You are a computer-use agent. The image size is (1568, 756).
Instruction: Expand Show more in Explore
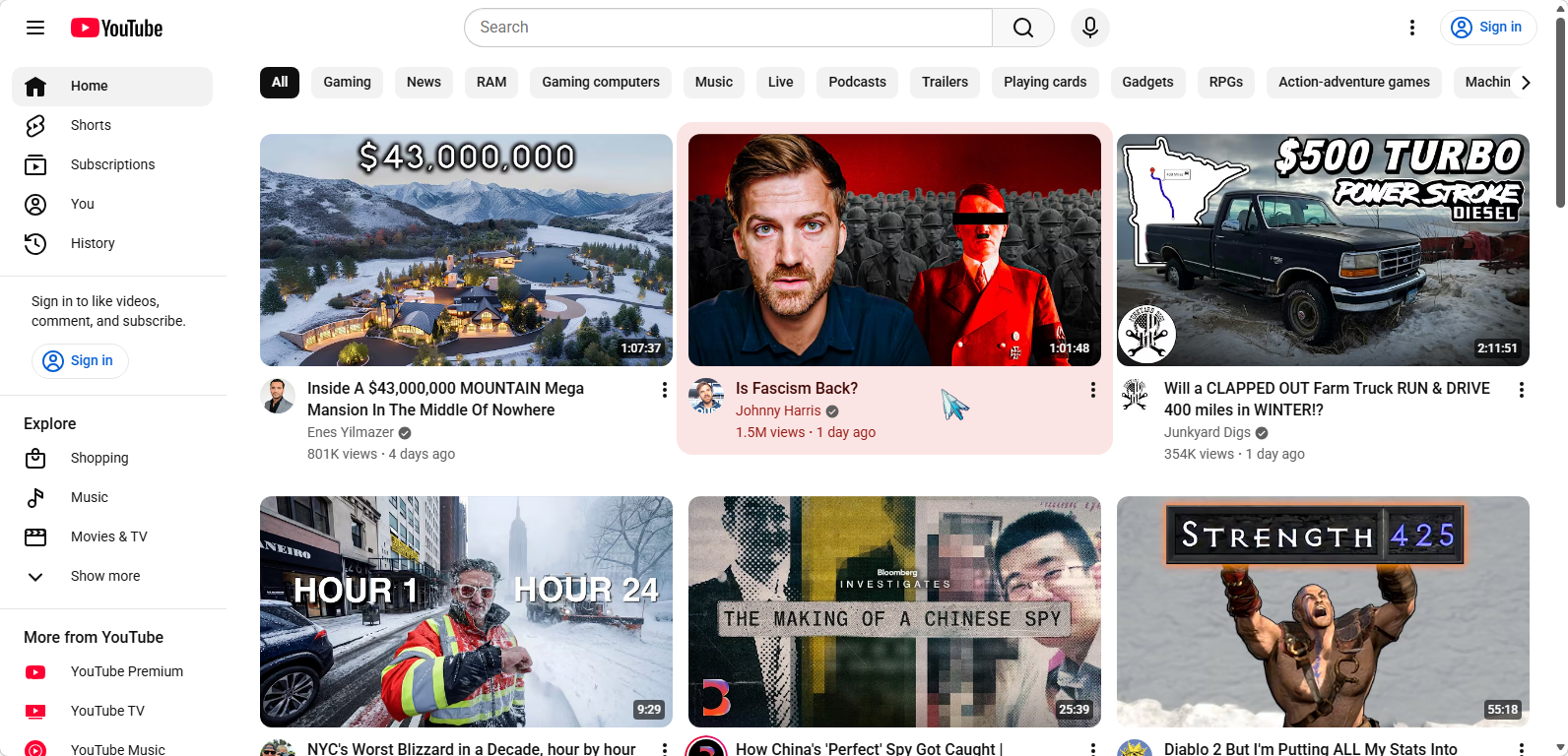pos(112,577)
